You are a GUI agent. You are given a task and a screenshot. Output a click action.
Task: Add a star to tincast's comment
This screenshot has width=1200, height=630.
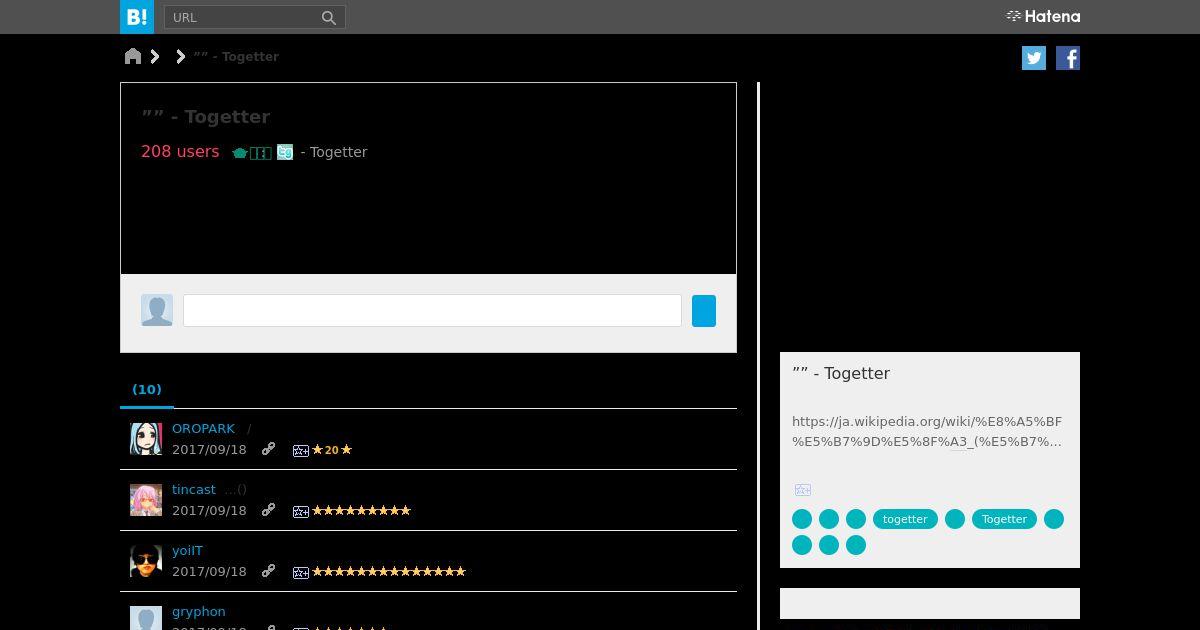coord(300,512)
